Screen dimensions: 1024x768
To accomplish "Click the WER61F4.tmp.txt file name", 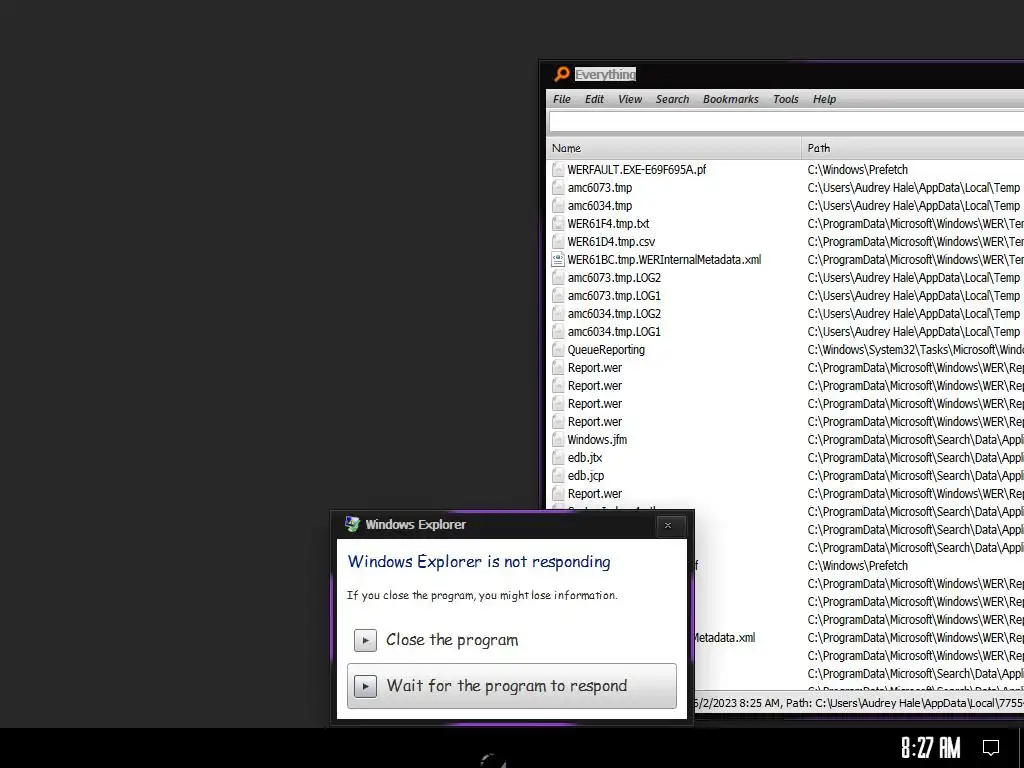I will pyautogui.click(x=608, y=224).
